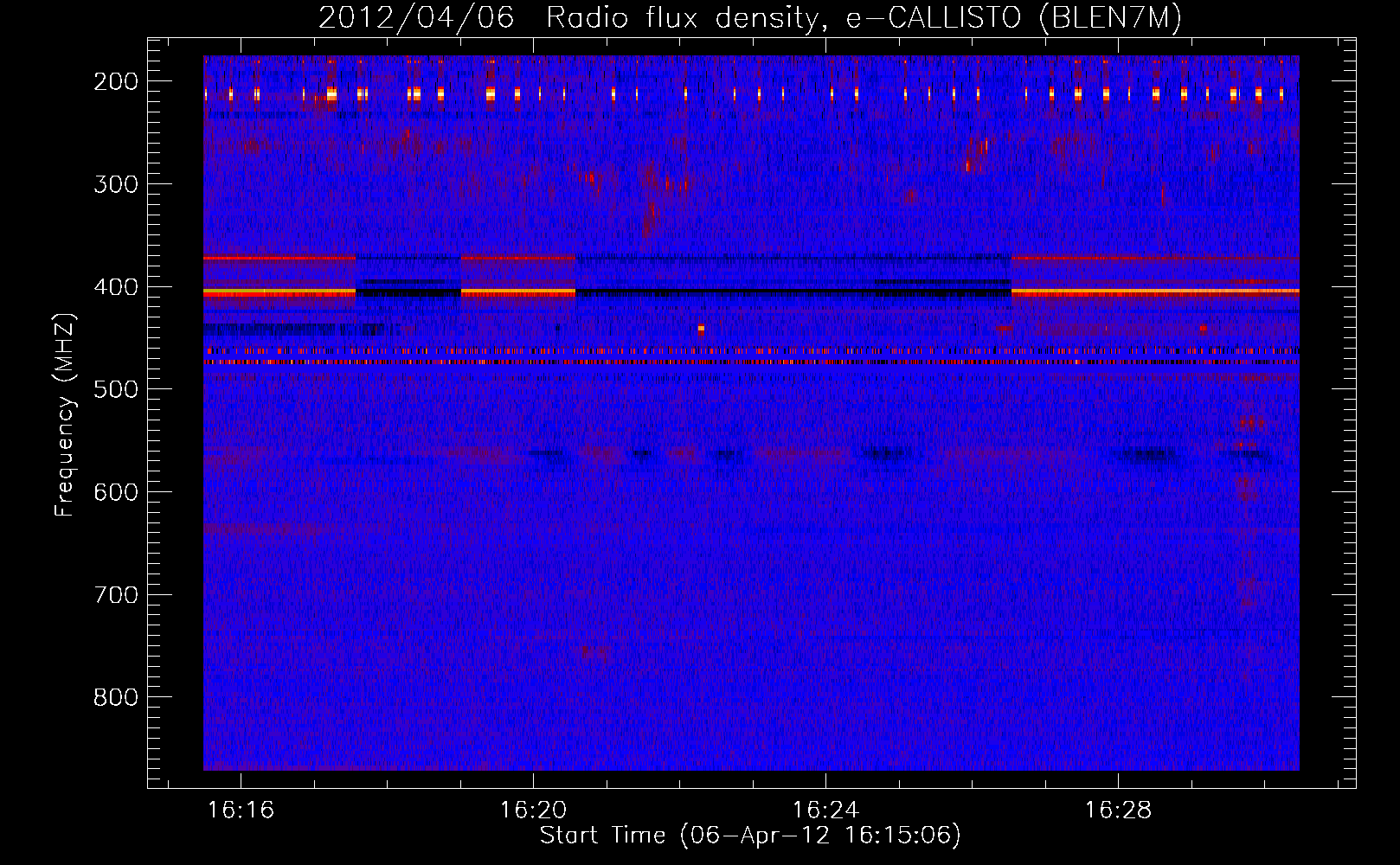Click the 200 frequency tick label
1400x865 pixels.
coord(116,81)
